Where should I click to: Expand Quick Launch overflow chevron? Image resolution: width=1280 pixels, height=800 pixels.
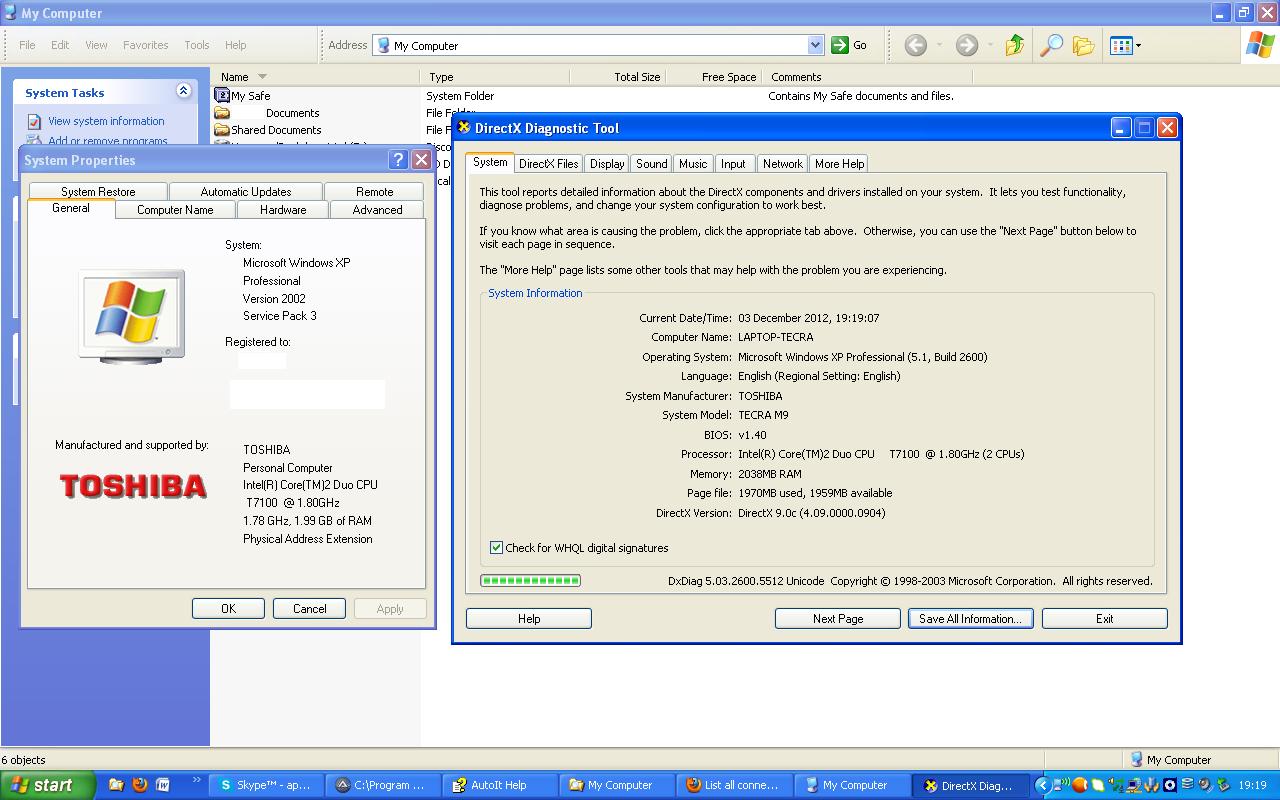(196, 780)
